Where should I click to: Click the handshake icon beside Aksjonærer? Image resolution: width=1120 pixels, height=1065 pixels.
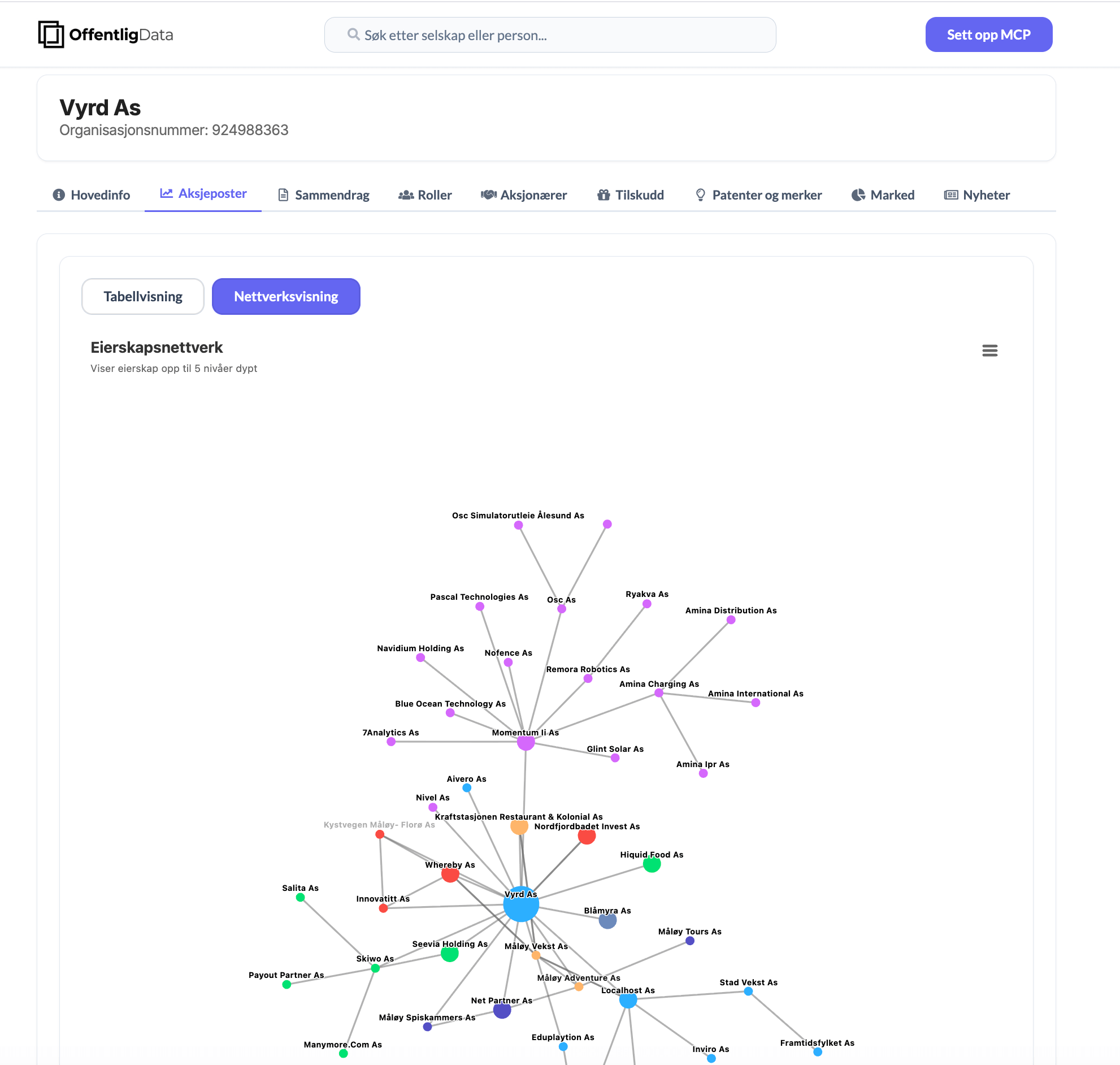tap(489, 194)
